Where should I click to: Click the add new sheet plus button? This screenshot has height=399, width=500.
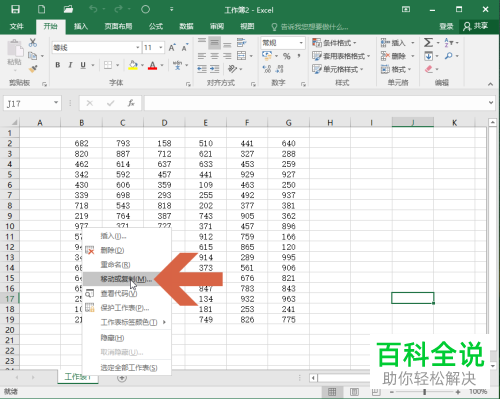click(122, 378)
